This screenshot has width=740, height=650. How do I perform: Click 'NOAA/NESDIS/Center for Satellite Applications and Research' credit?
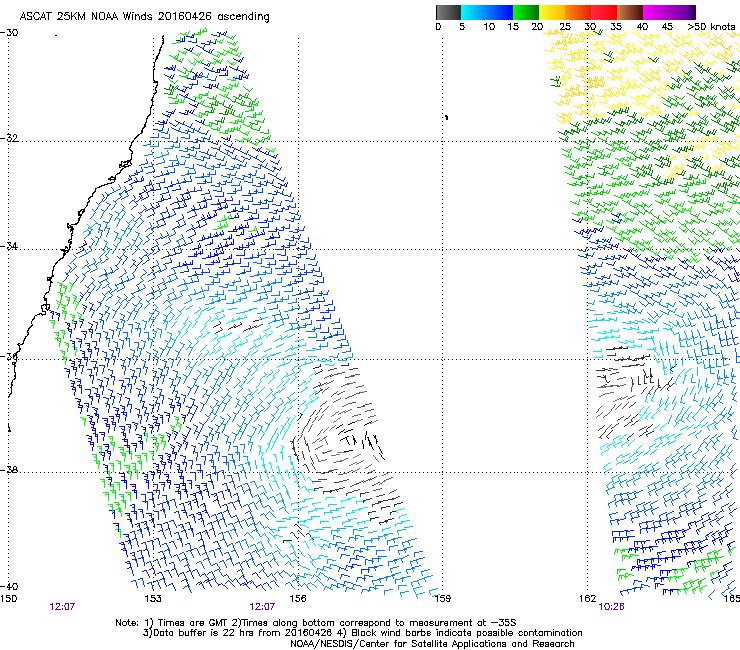pyautogui.click(x=432, y=644)
